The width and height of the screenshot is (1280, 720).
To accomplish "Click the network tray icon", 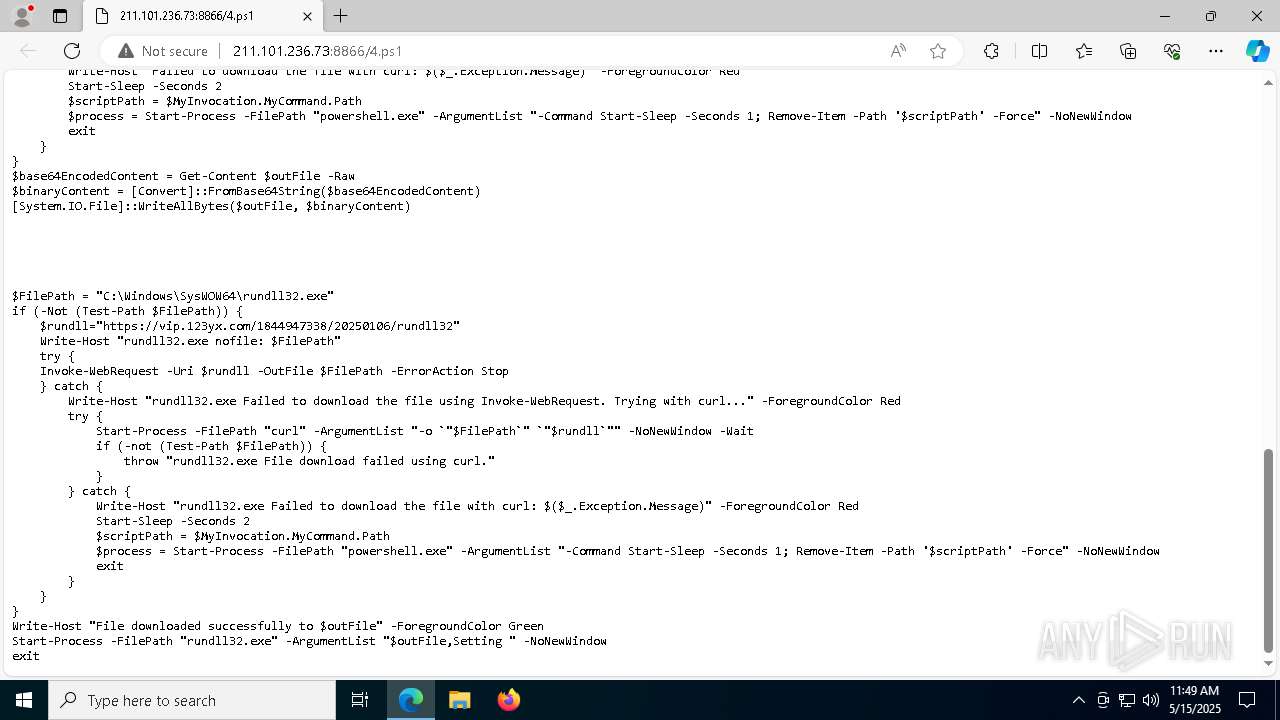I will point(1127,700).
